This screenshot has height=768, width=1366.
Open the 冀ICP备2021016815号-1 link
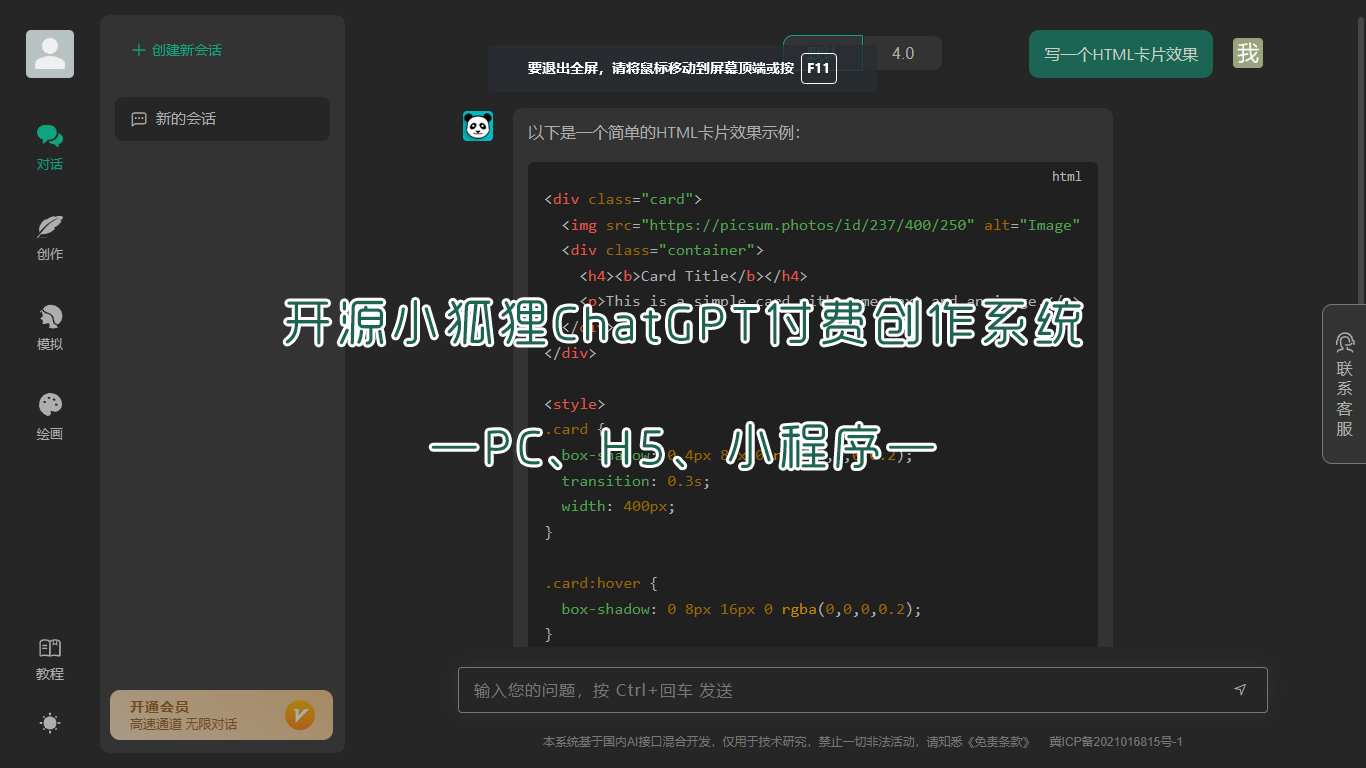1116,742
